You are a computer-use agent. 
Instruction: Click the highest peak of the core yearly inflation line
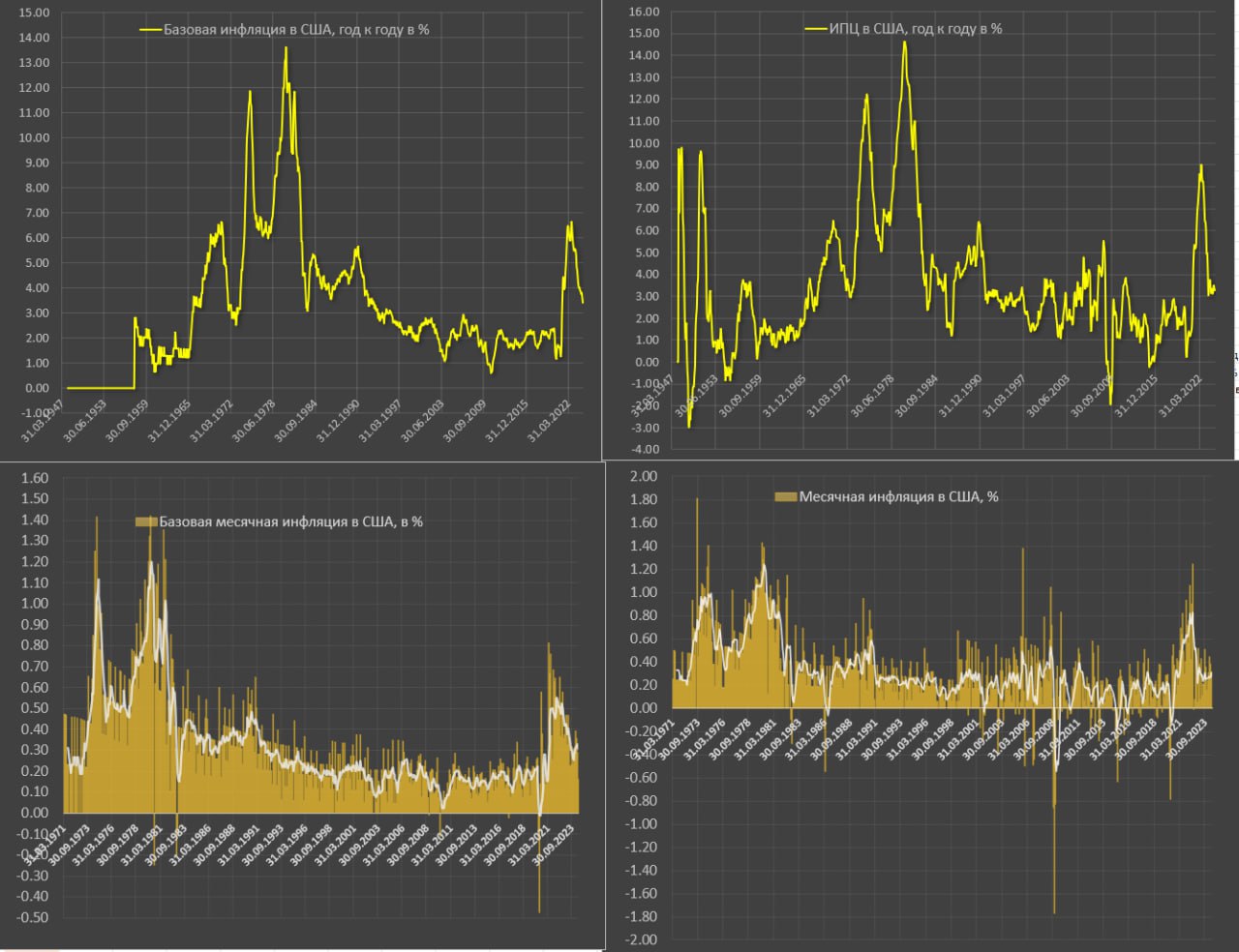pos(286,48)
